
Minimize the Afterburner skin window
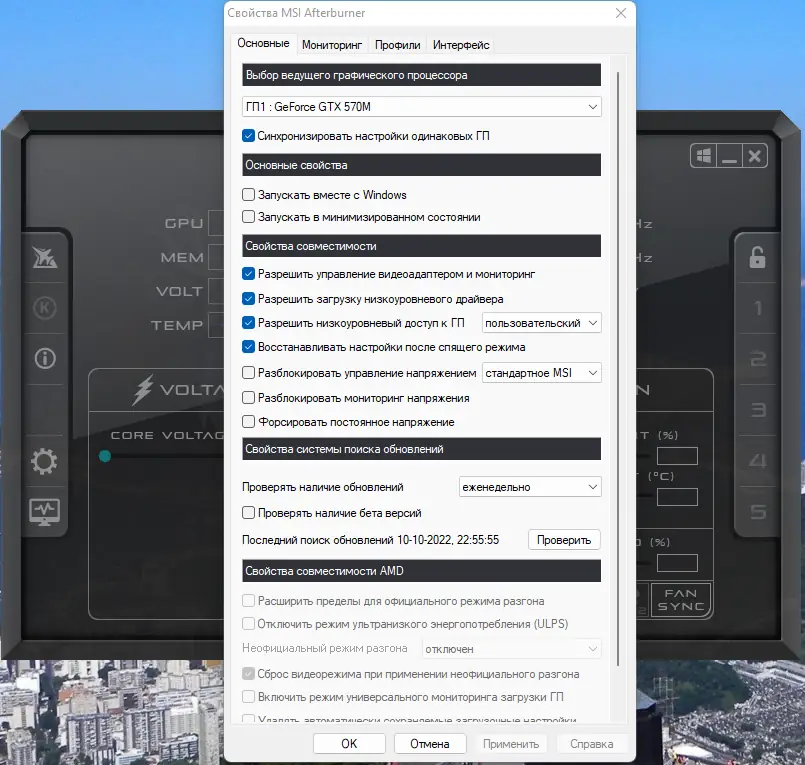point(729,156)
